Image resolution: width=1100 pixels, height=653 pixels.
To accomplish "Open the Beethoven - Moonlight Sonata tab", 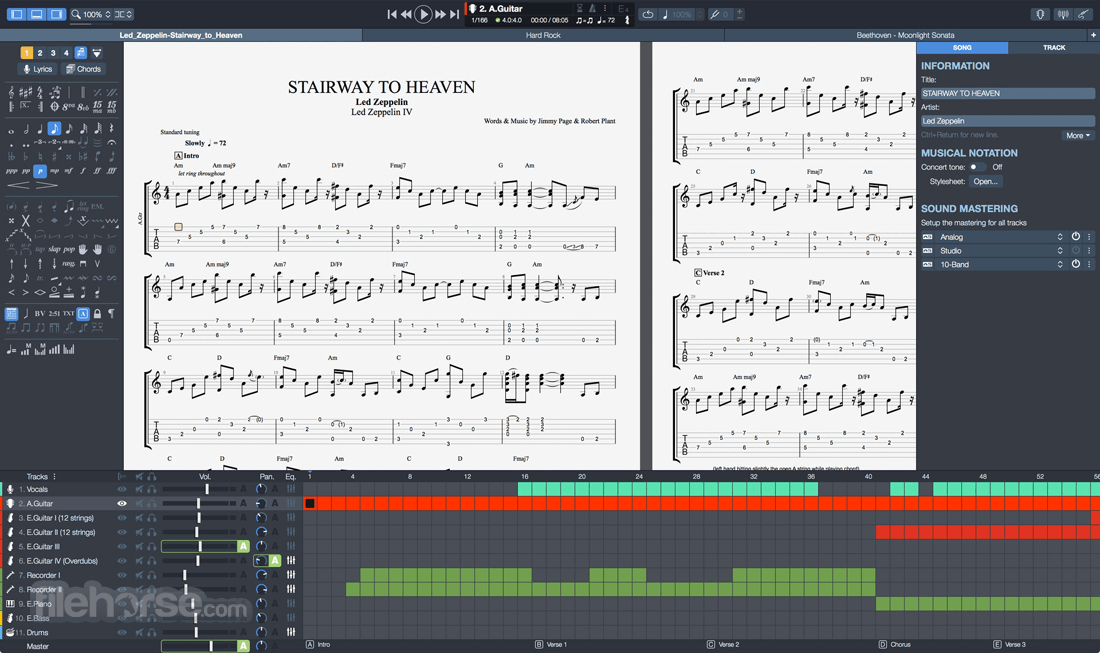I will pos(905,35).
